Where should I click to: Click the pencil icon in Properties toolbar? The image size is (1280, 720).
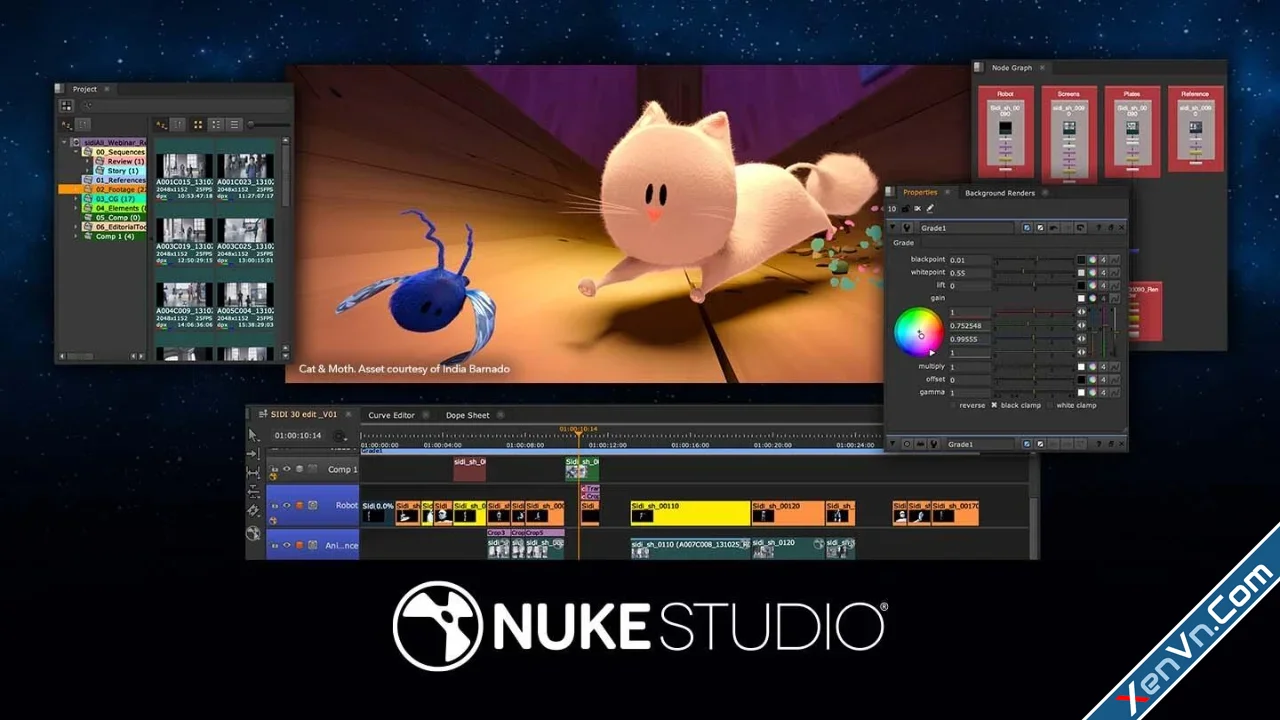[930, 209]
